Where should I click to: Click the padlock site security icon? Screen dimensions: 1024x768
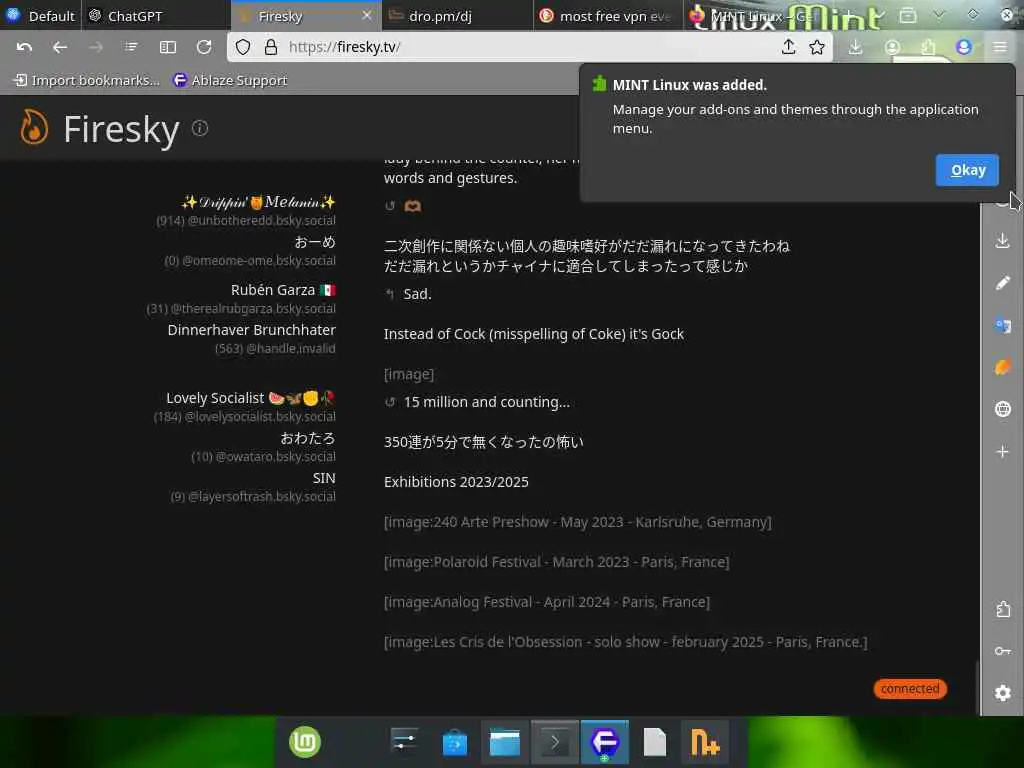[270, 47]
